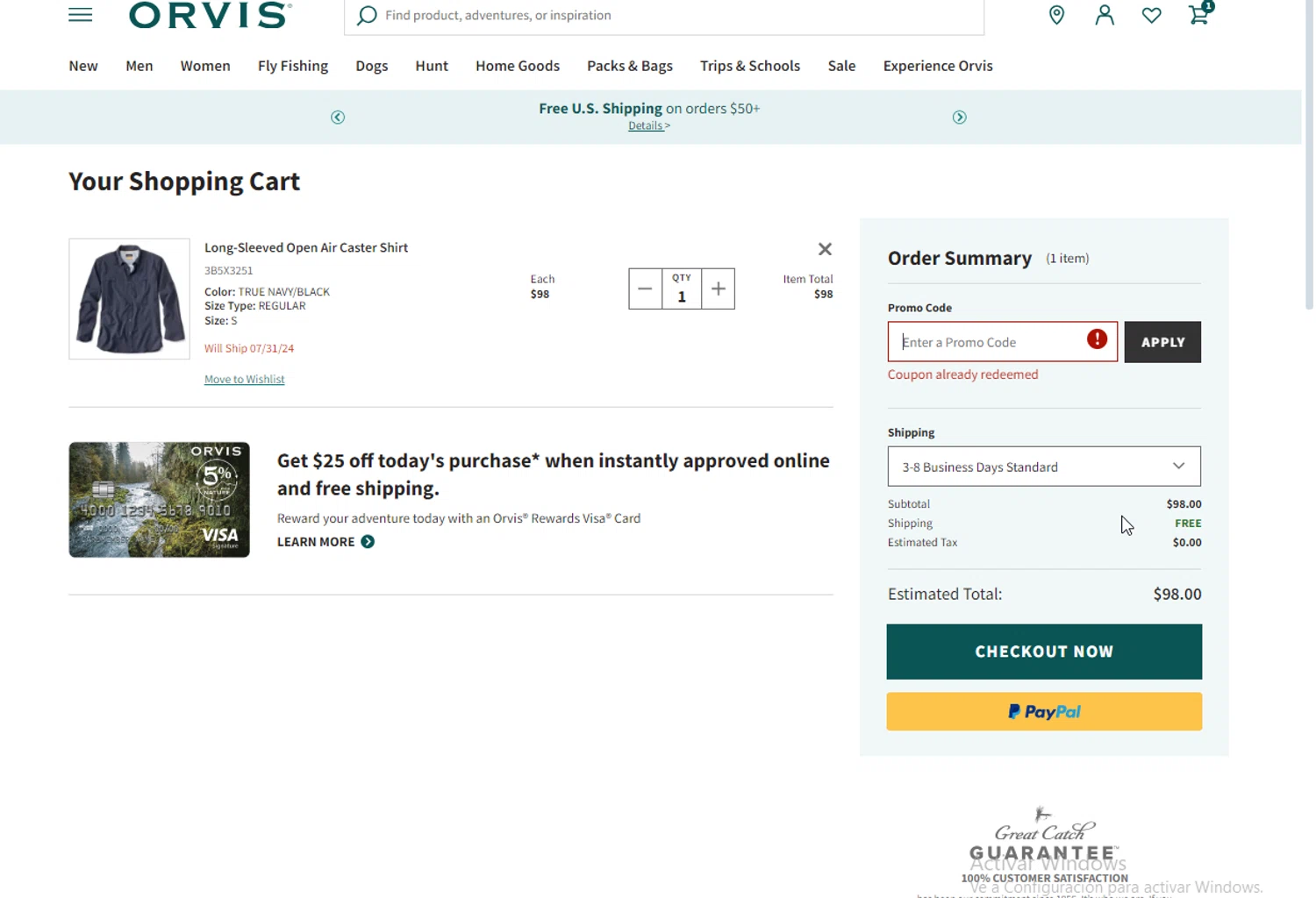Click the Free U.S. Shipping banner text
Screen dimensions: 1316x898
[649, 109]
